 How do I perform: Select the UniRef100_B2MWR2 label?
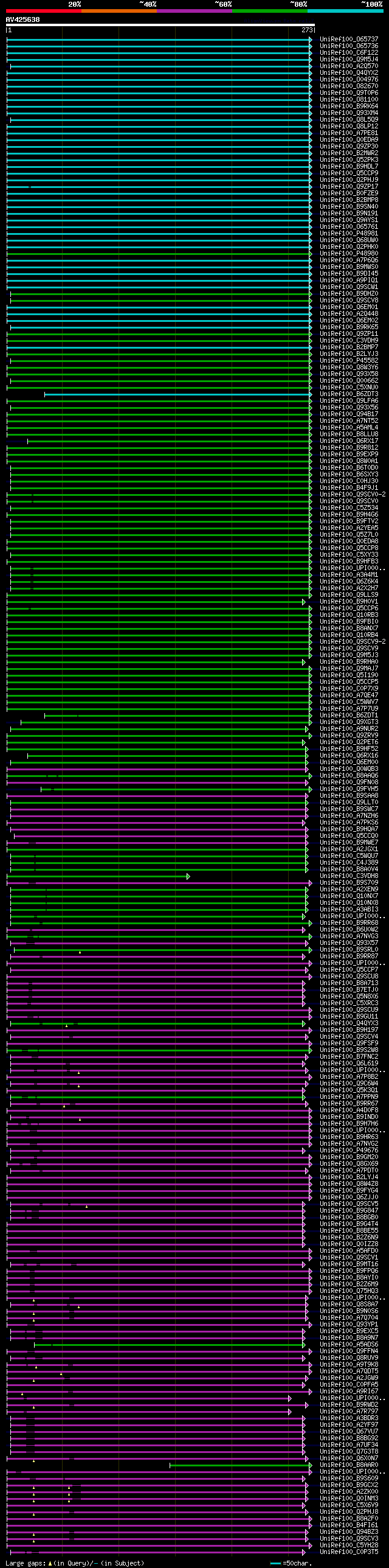(x=349, y=153)
